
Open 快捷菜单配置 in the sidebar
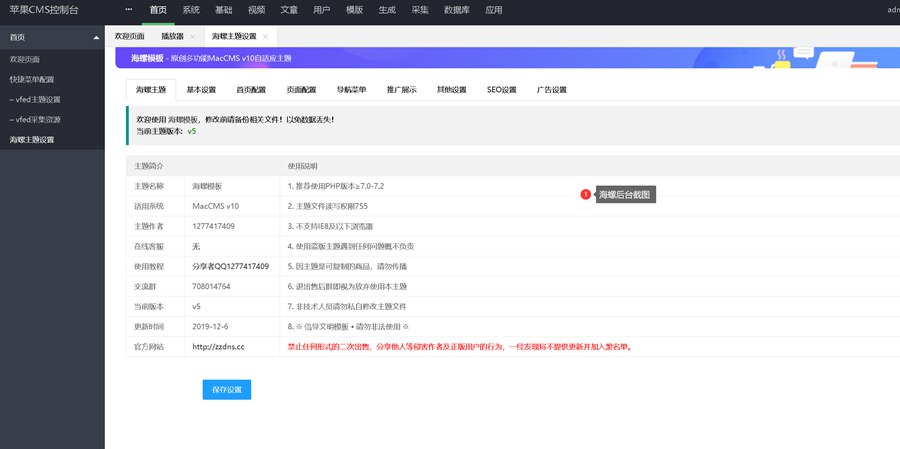click(x=32, y=79)
